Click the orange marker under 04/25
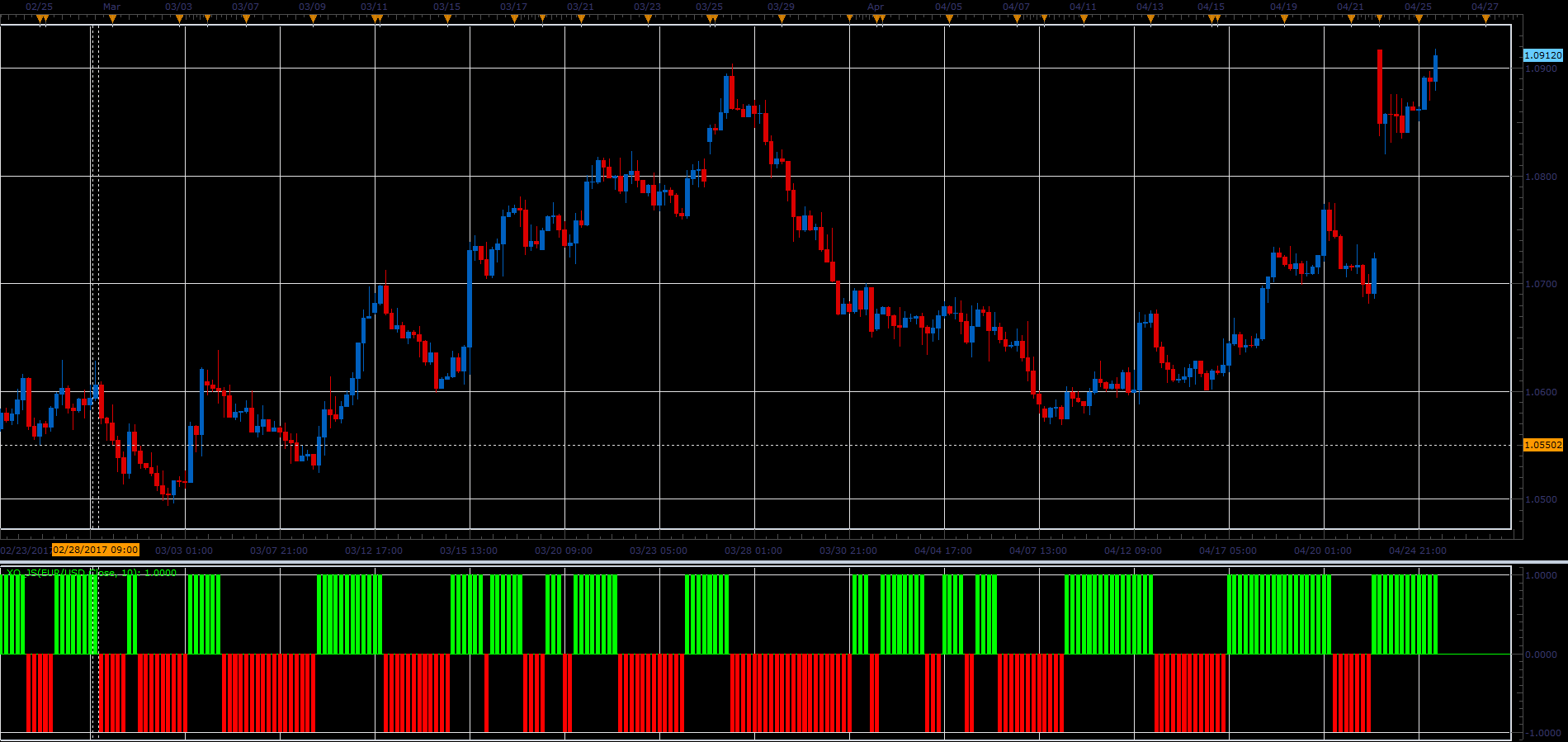1568x742 pixels. (x=1419, y=18)
